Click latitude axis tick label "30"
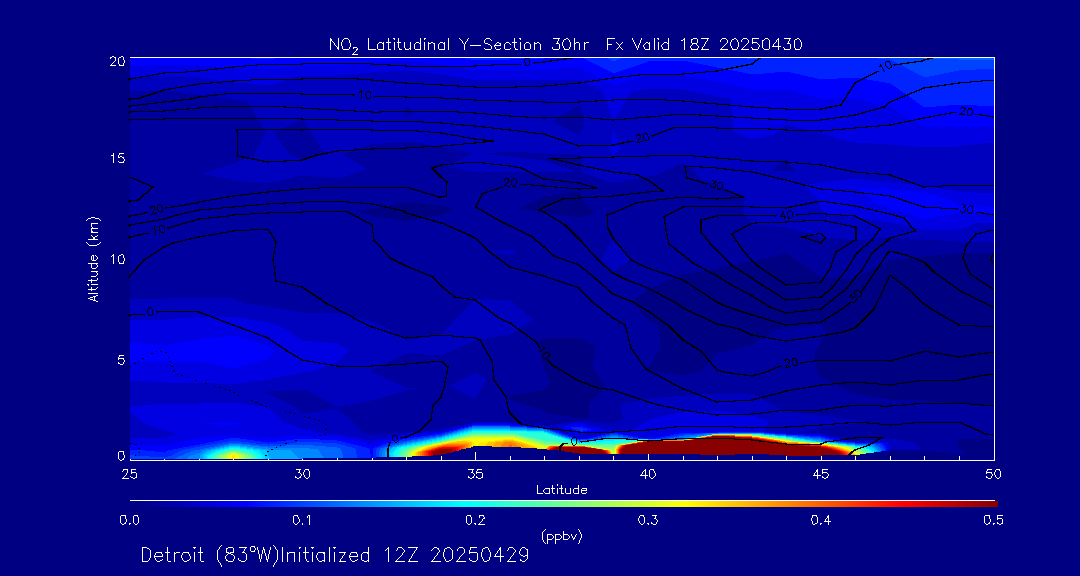 (302, 474)
